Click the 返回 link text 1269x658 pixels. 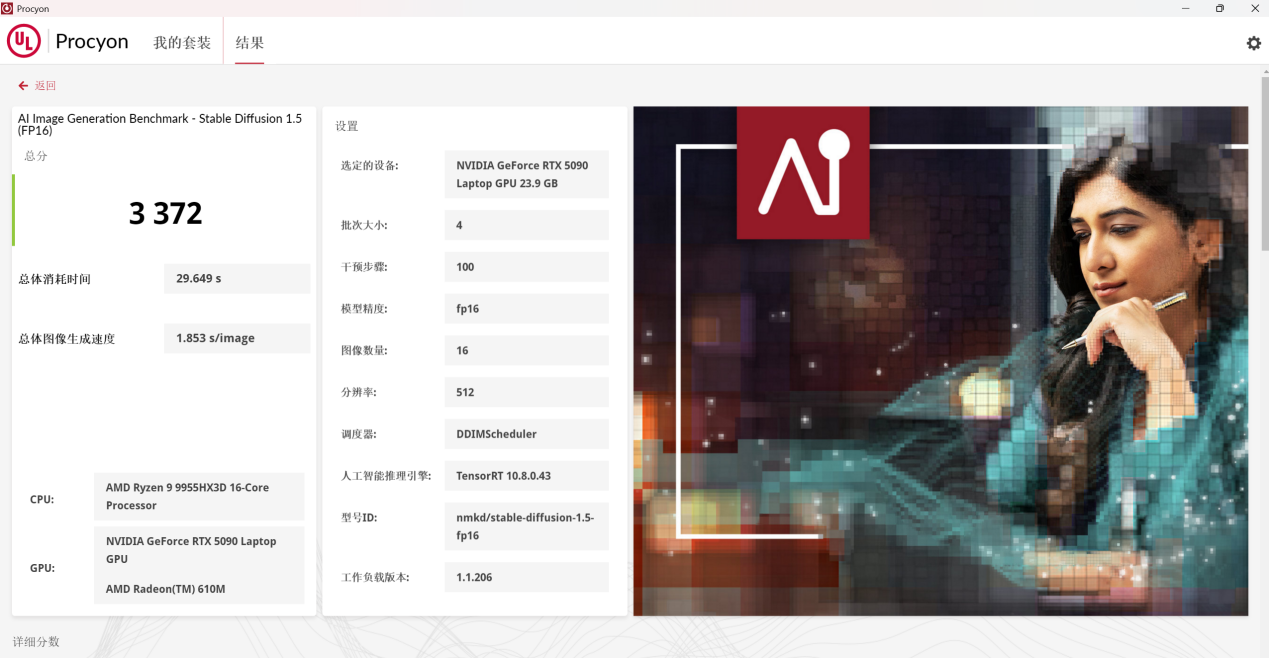click(x=46, y=86)
